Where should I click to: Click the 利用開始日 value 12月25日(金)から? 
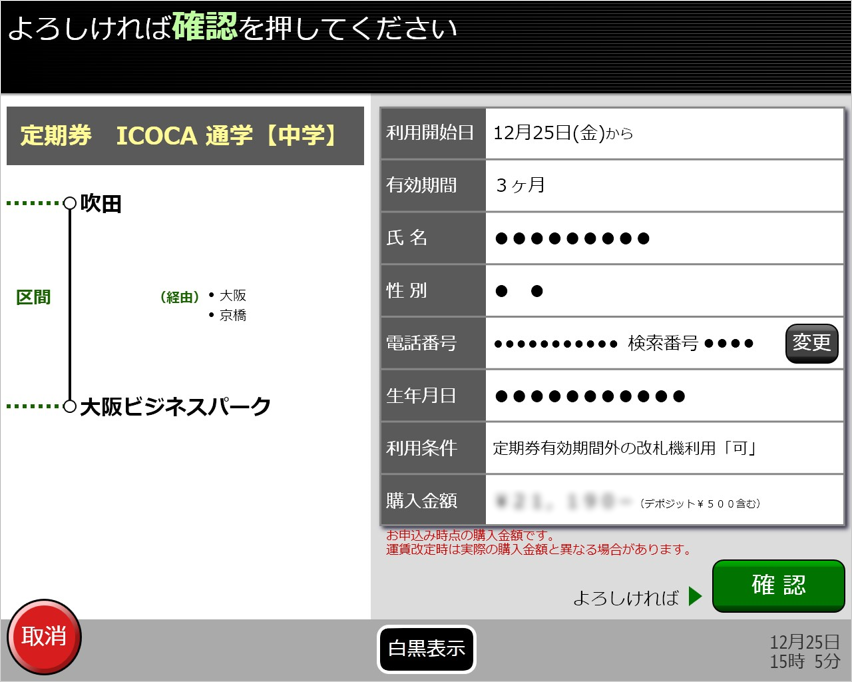tap(563, 133)
